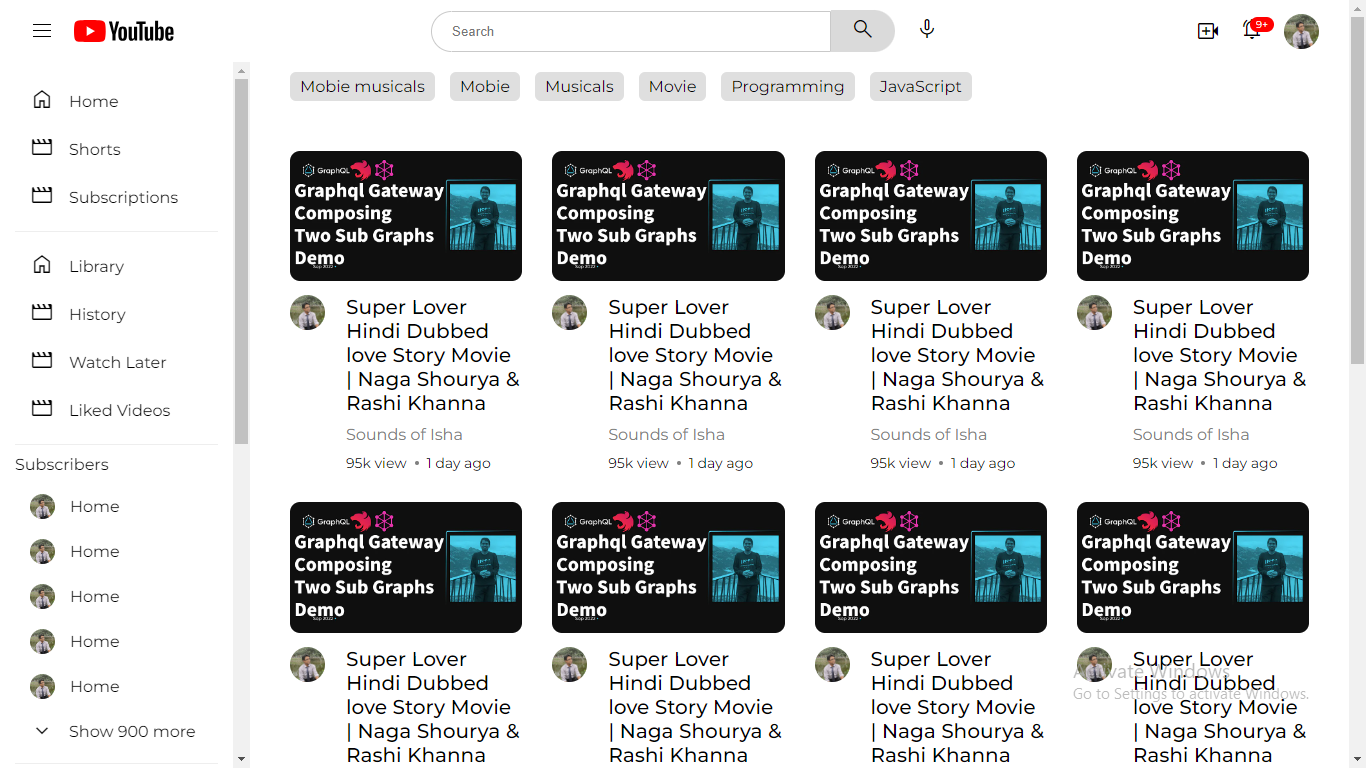Click the sidebar scrollbar down arrow

click(x=241, y=759)
